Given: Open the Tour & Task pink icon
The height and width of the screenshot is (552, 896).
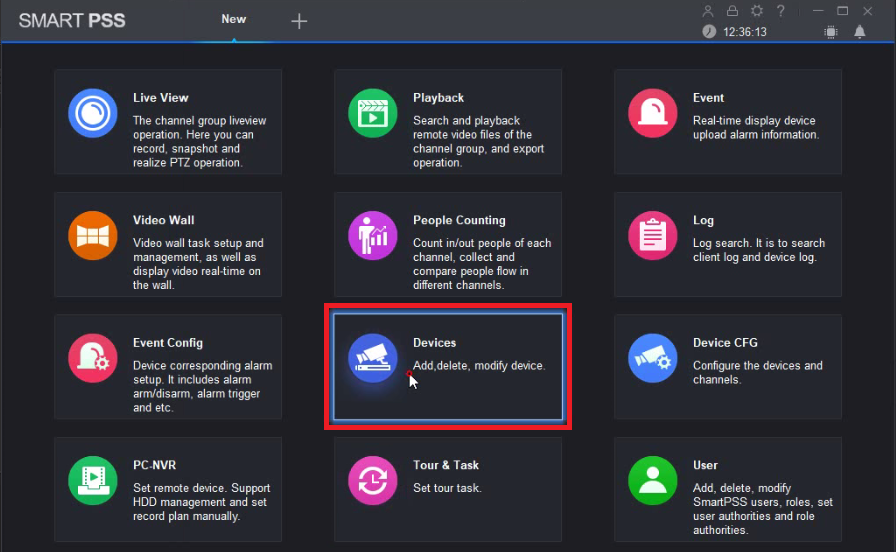Looking at the screenshot, I should click(x=373, y=481).
